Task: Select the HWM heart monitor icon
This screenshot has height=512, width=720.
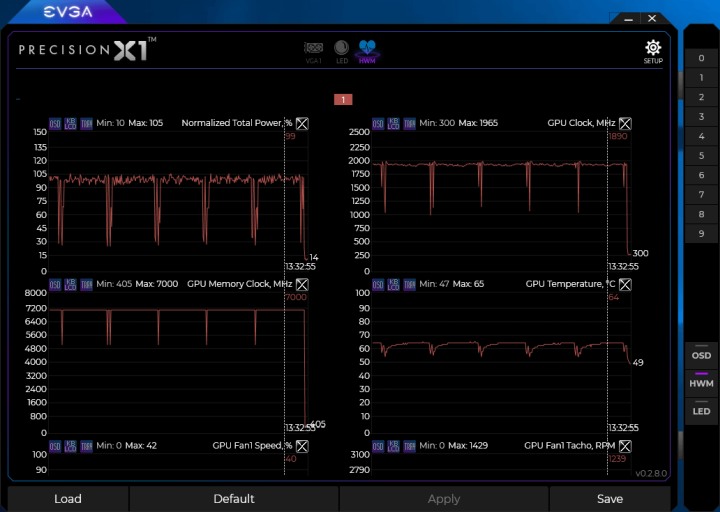Action: coord(367,51)
